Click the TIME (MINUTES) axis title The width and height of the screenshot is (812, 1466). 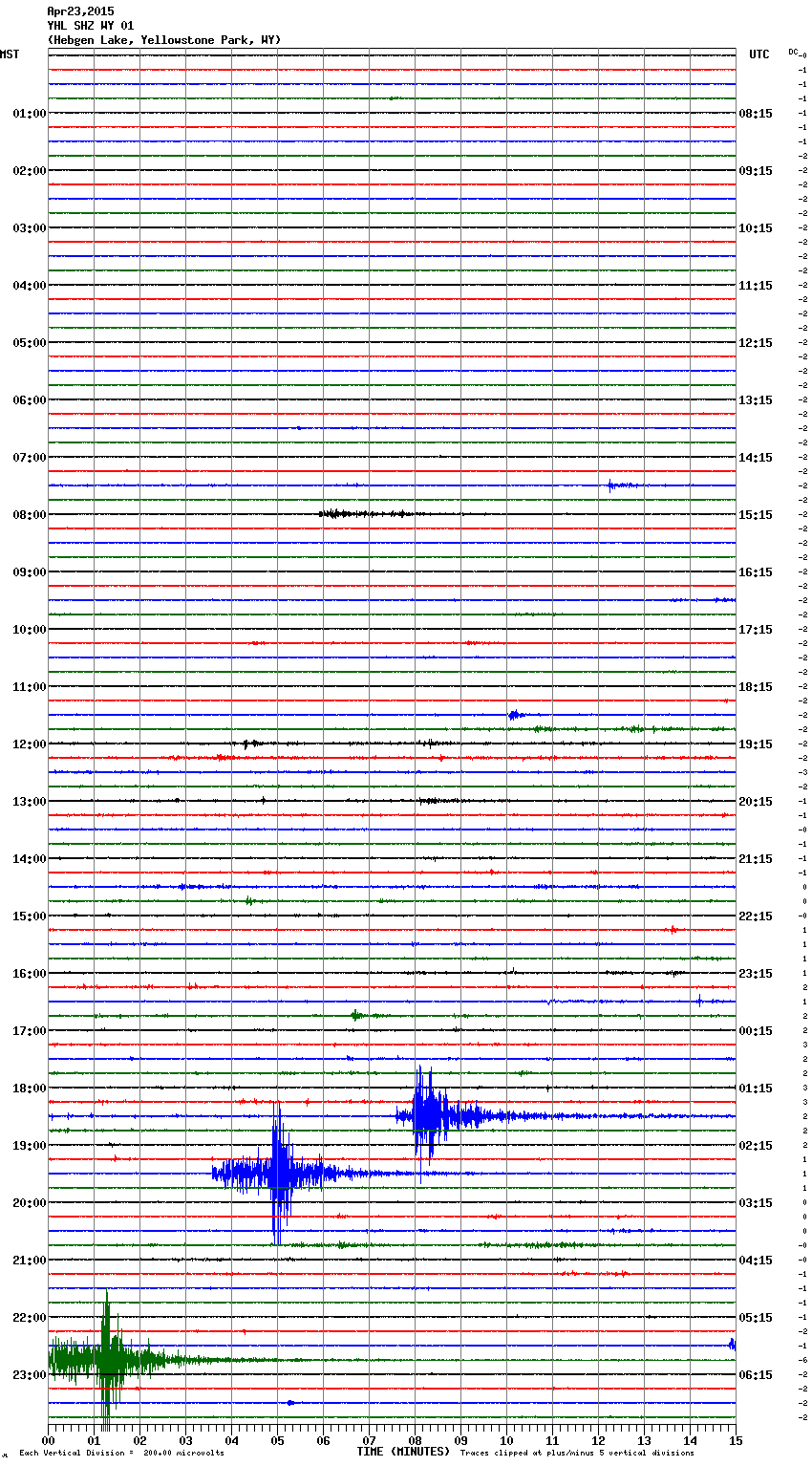pos(403,1452)
